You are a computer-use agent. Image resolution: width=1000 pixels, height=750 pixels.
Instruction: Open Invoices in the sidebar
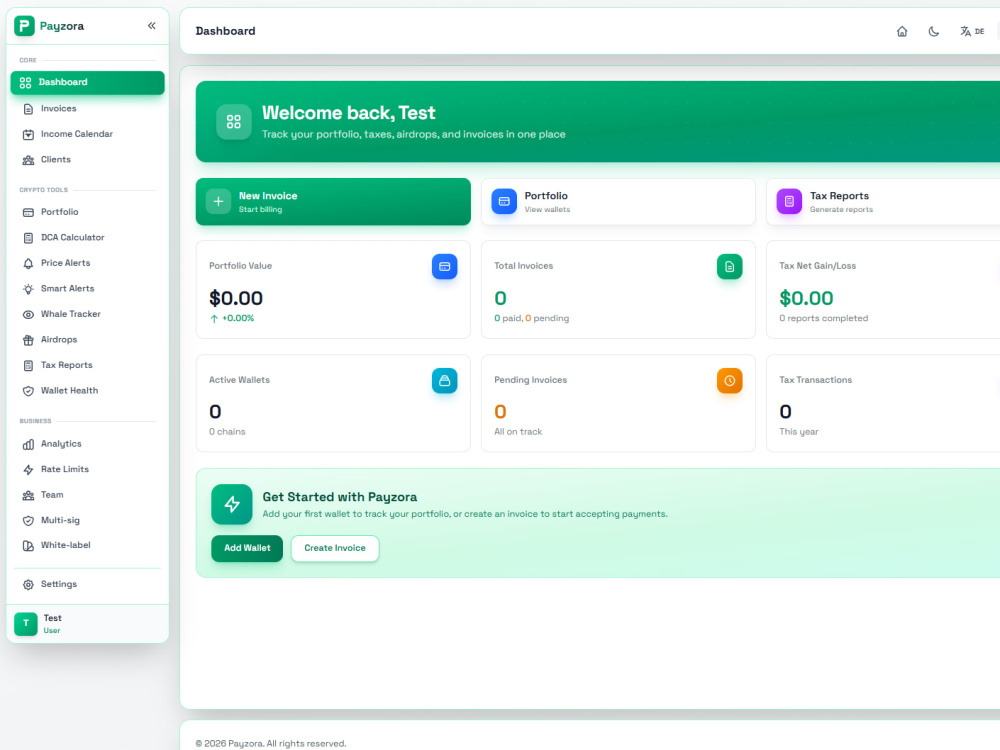point(87,108)
